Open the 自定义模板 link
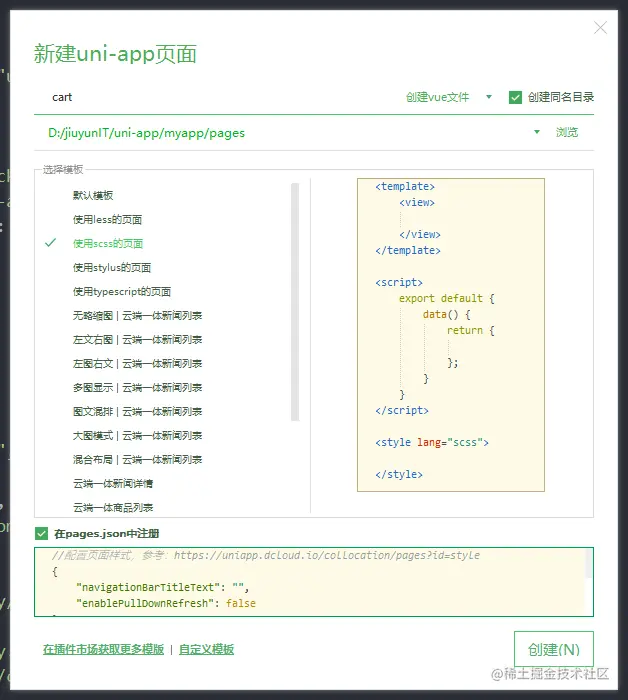The height and width of the screenshot is (700, 628). click(x=206, y=649)
